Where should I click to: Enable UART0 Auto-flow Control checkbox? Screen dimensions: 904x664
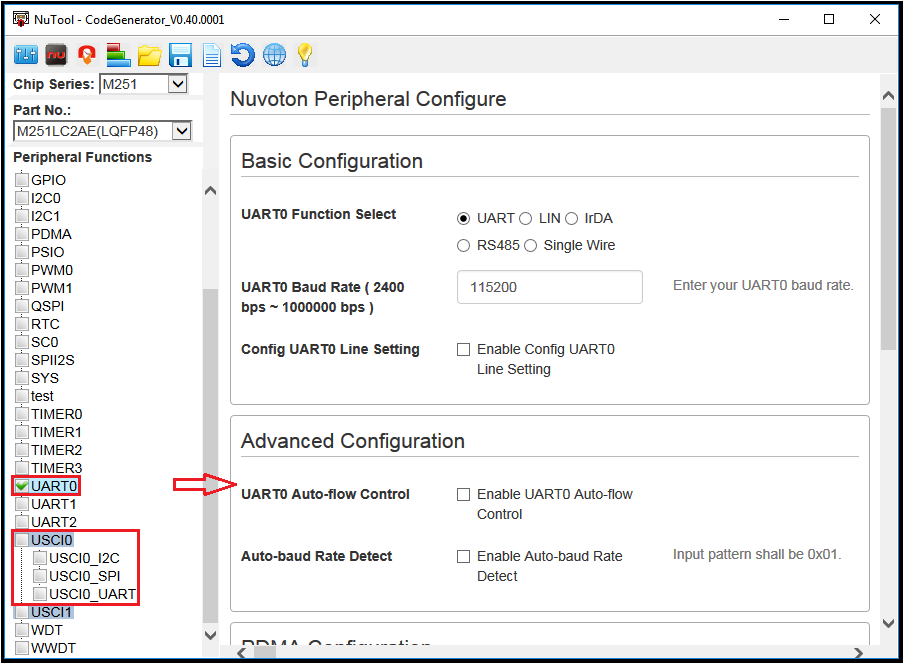[x=464, y=495]
